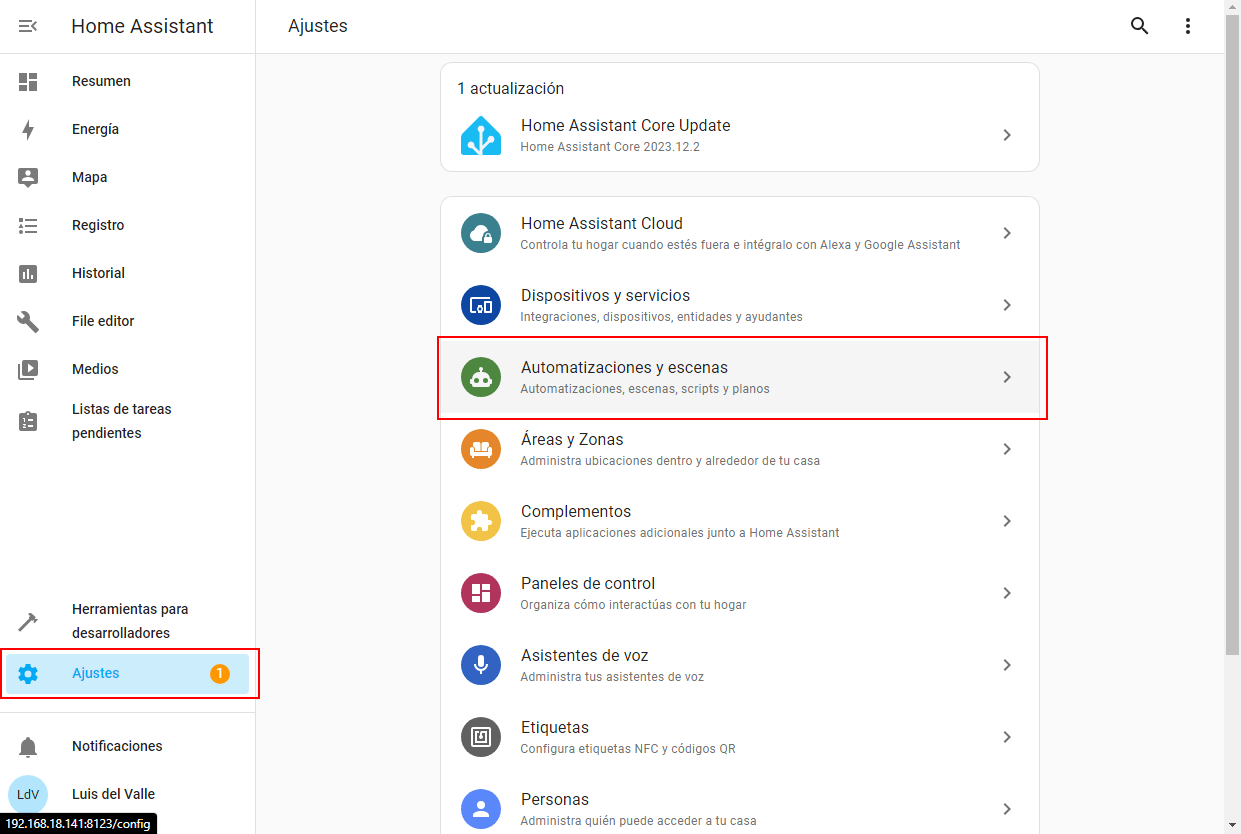The image size is (1241, 834).
Task: Click the Historial chart icon
Action: point(28,273)
